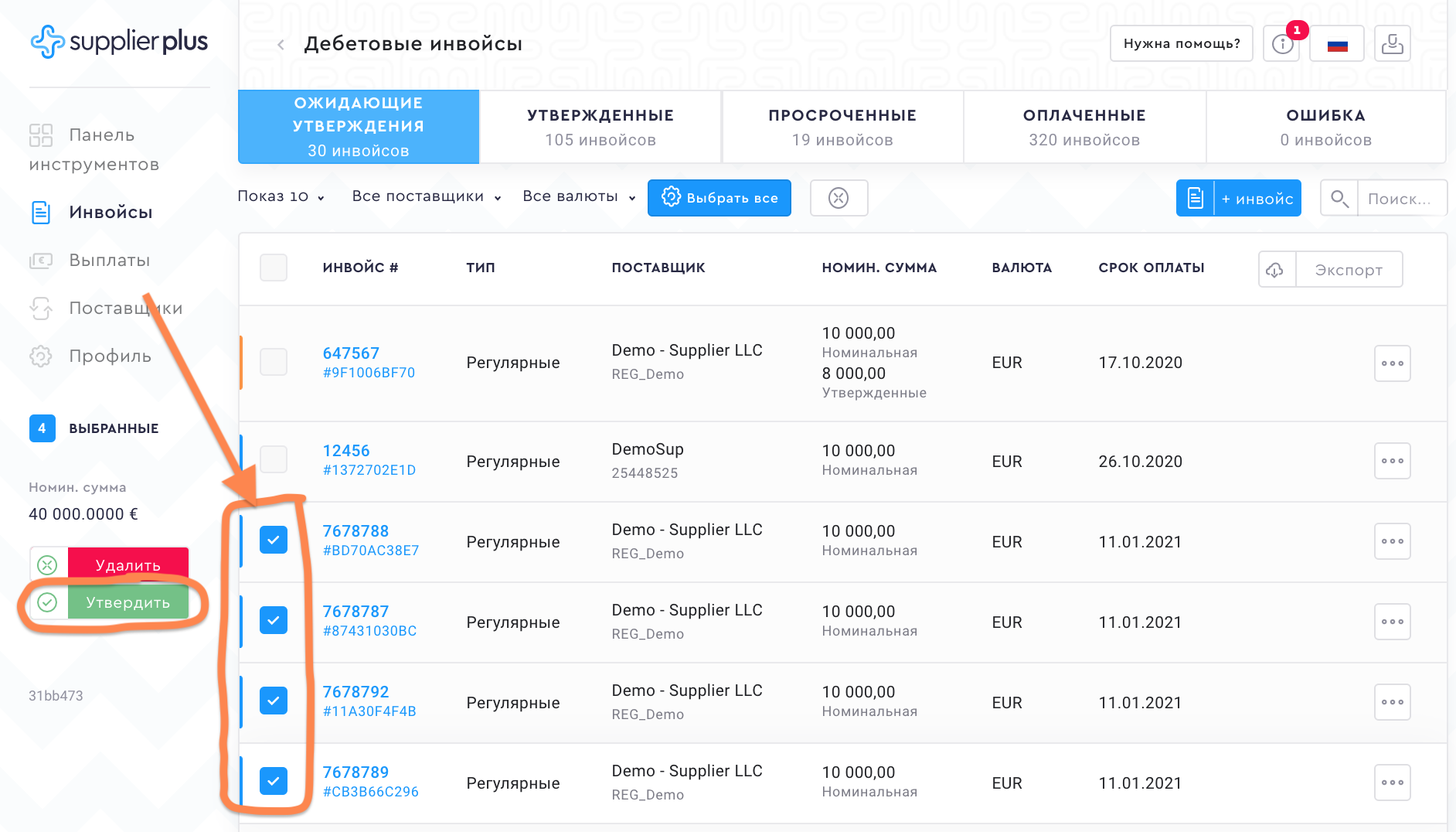Check the box for invoice 647567
This screenshot has width=1456, height=832.
(274, 362)
